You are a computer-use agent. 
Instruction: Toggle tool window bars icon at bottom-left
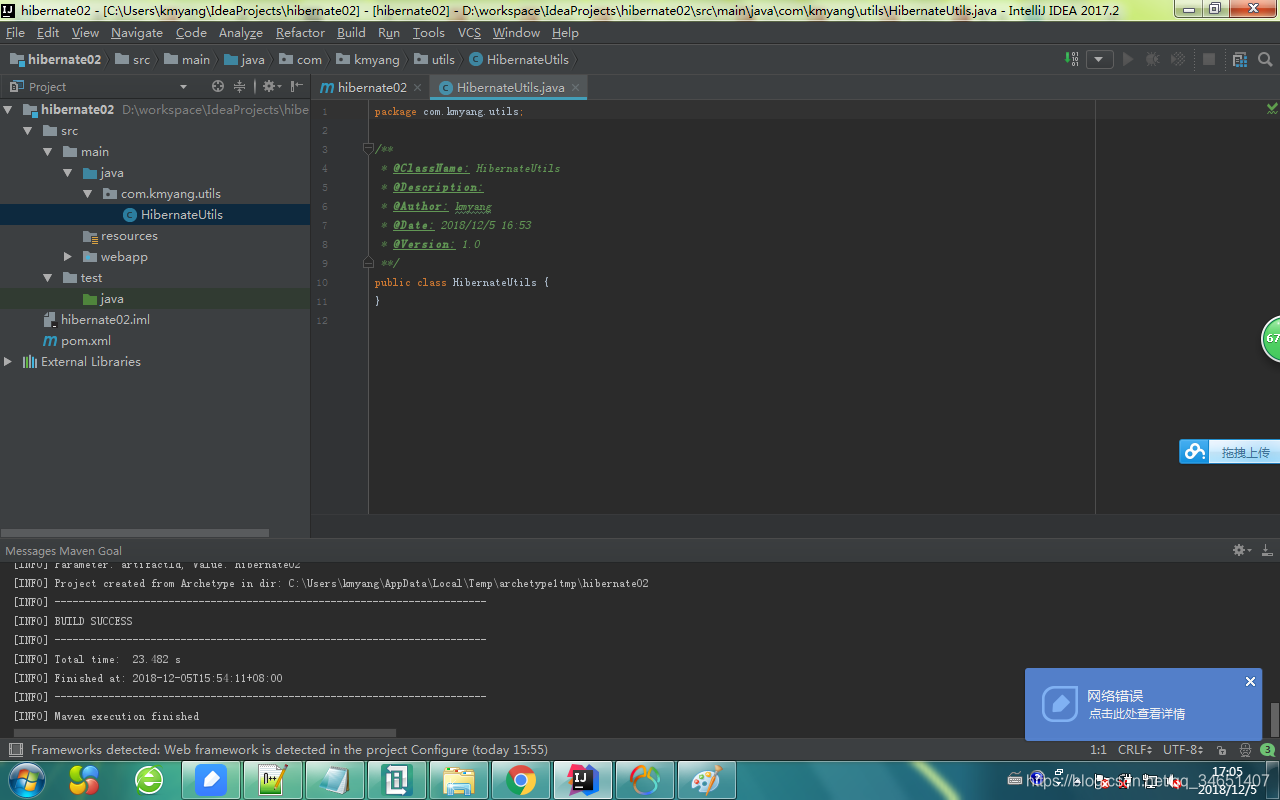(x=15, y=750)
